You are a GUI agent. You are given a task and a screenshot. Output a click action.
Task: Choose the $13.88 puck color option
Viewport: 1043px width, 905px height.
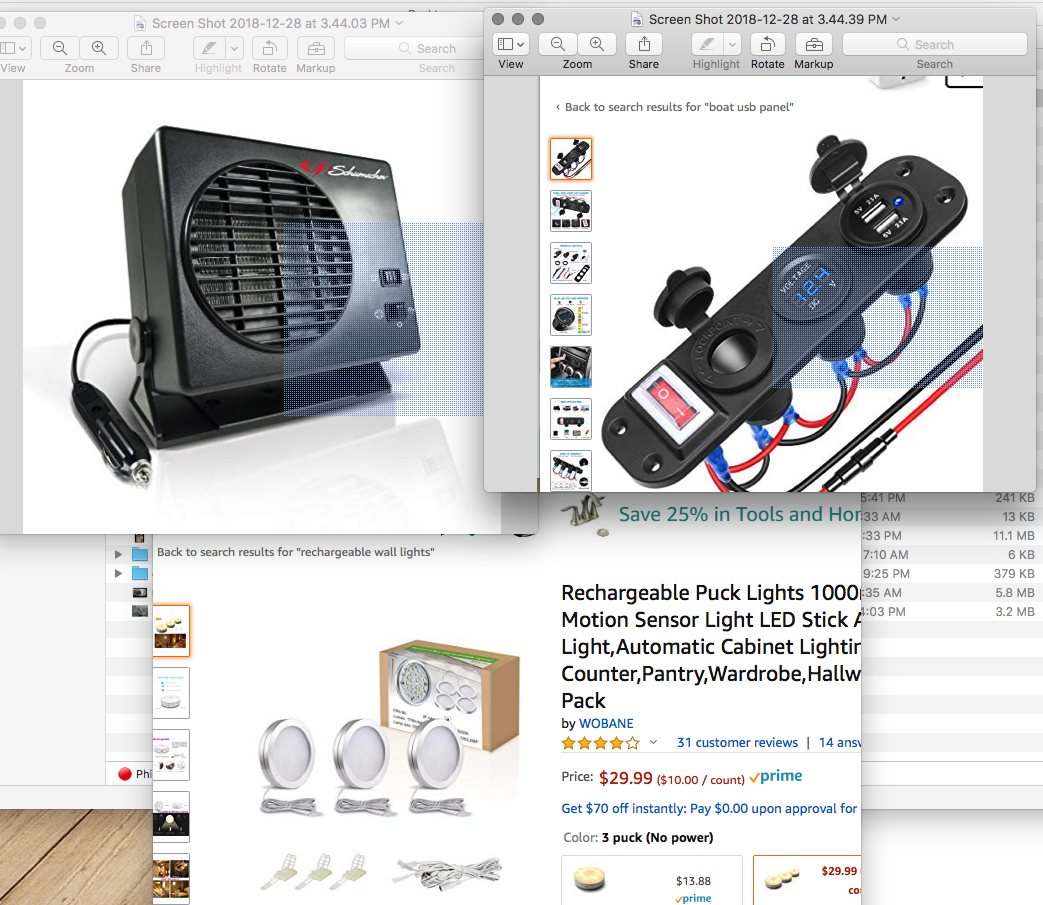coord(652,880)
